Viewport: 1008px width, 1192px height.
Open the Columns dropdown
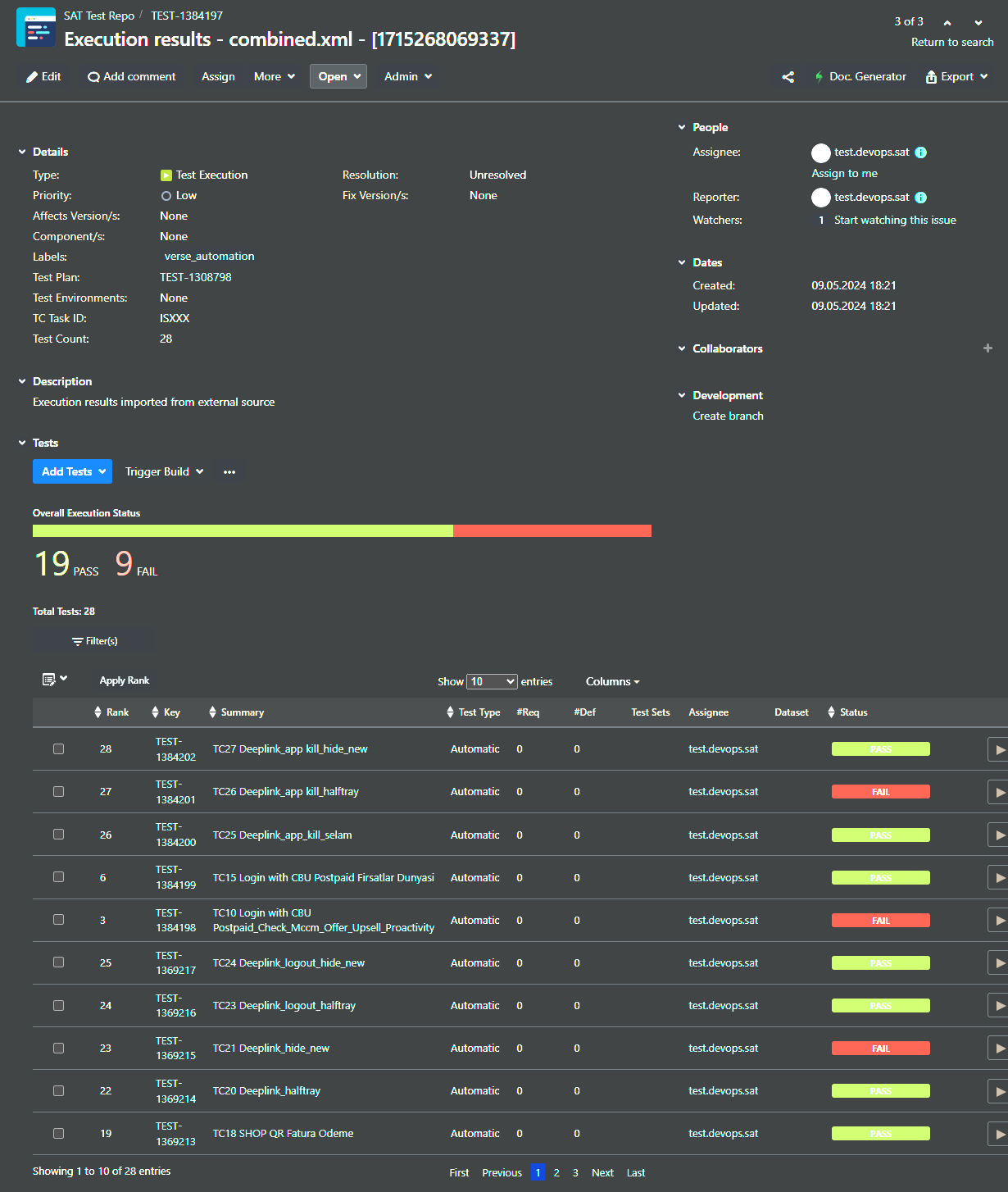(x=612, y=682)
